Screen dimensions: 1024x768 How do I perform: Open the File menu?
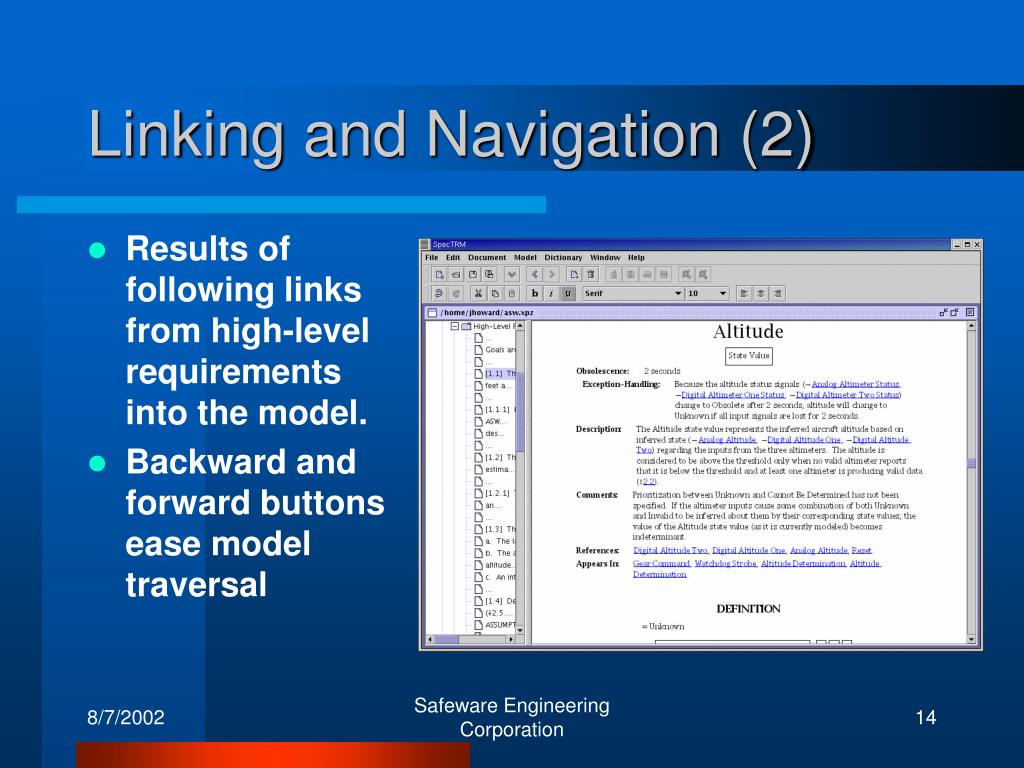432,257
